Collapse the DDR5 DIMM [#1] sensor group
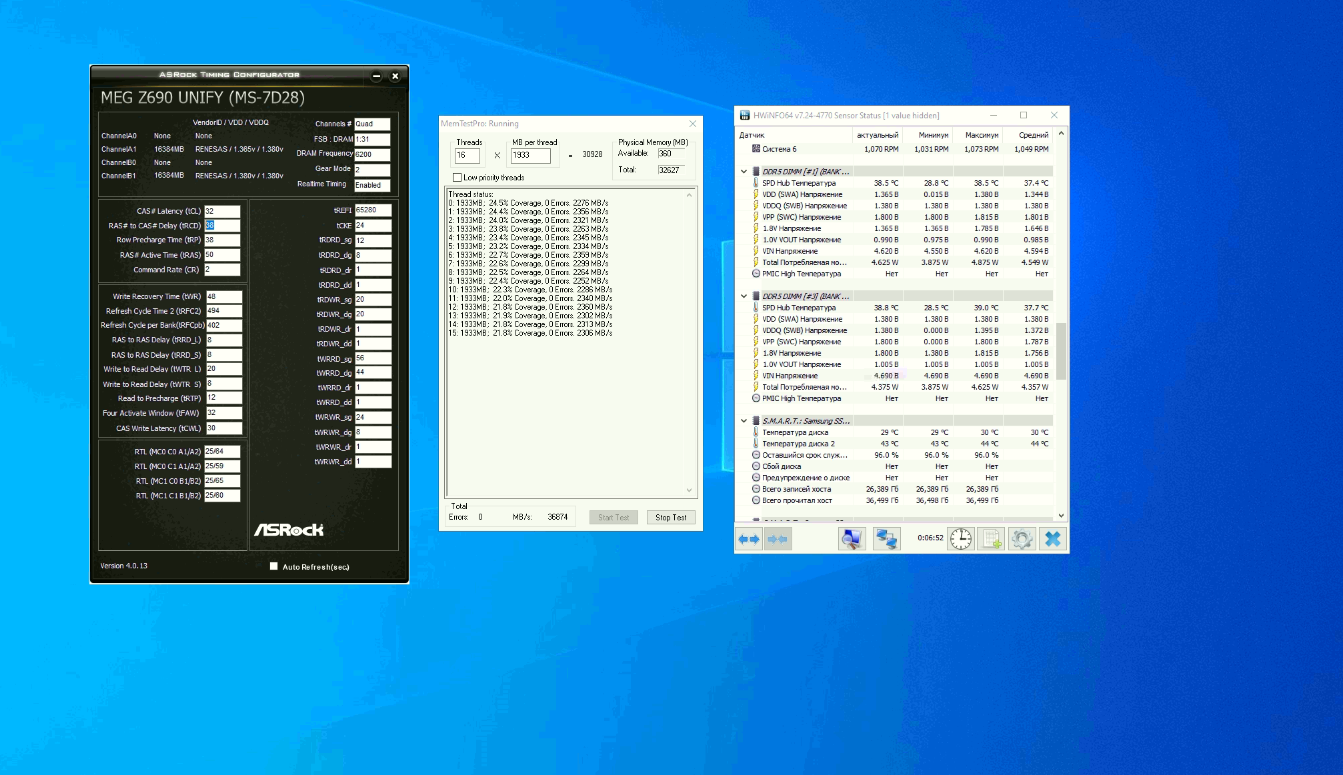This screenshot has height=775, width=1343. click(x=743, y=171)
